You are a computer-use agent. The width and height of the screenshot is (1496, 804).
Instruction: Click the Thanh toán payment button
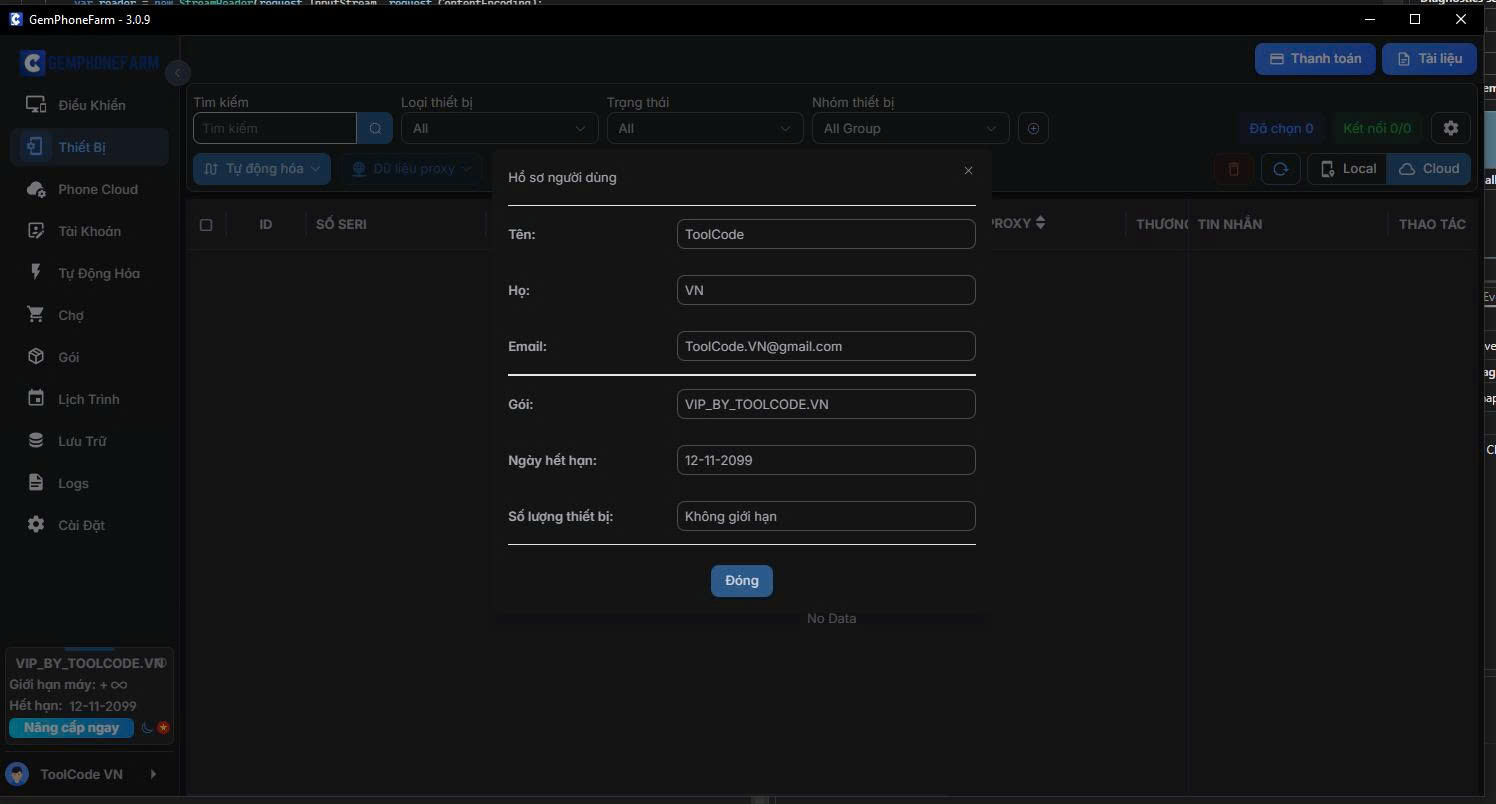(1315, 59)
